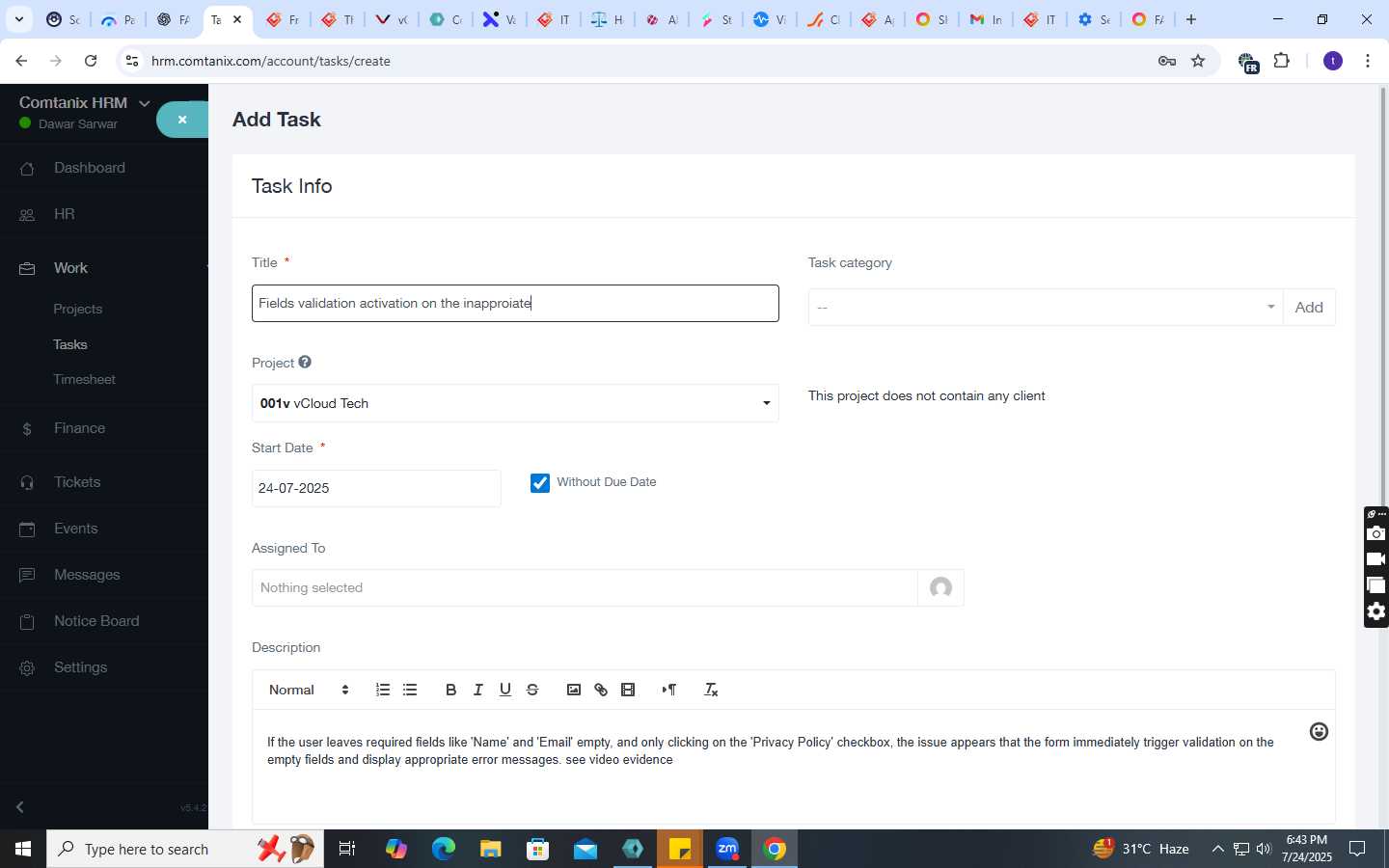Screen dimensions: 1389x868
Task: Reload the page
Action: pos(91,61)
